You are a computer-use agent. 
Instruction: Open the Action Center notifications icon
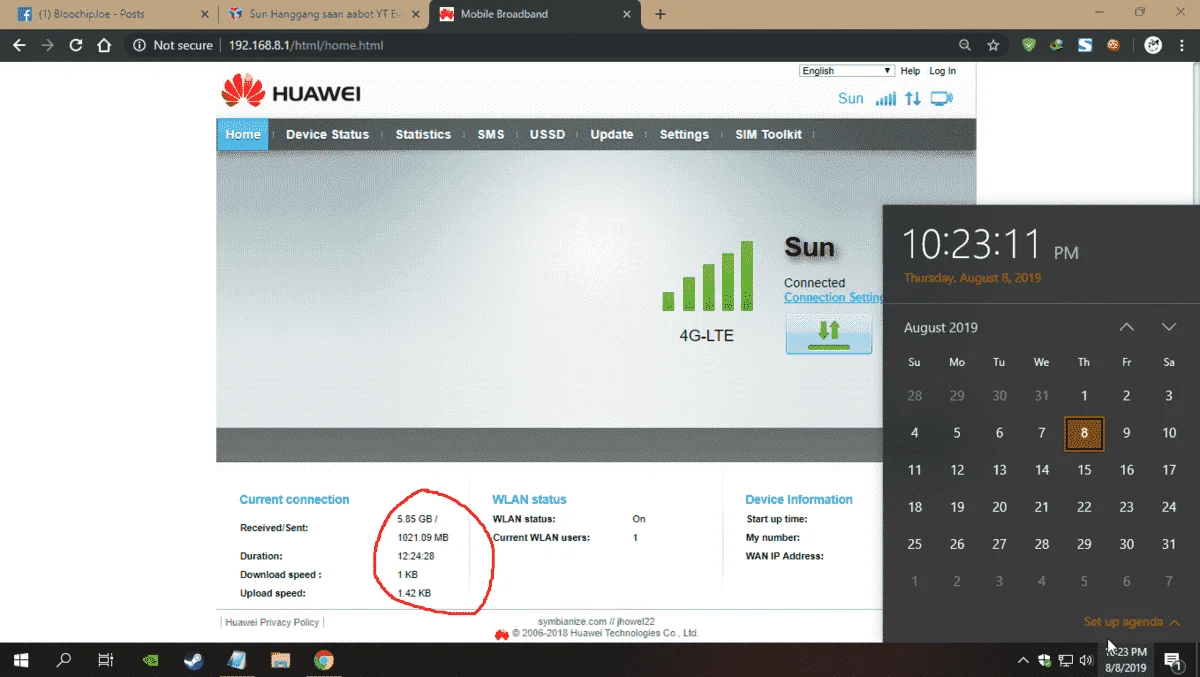1172,660
